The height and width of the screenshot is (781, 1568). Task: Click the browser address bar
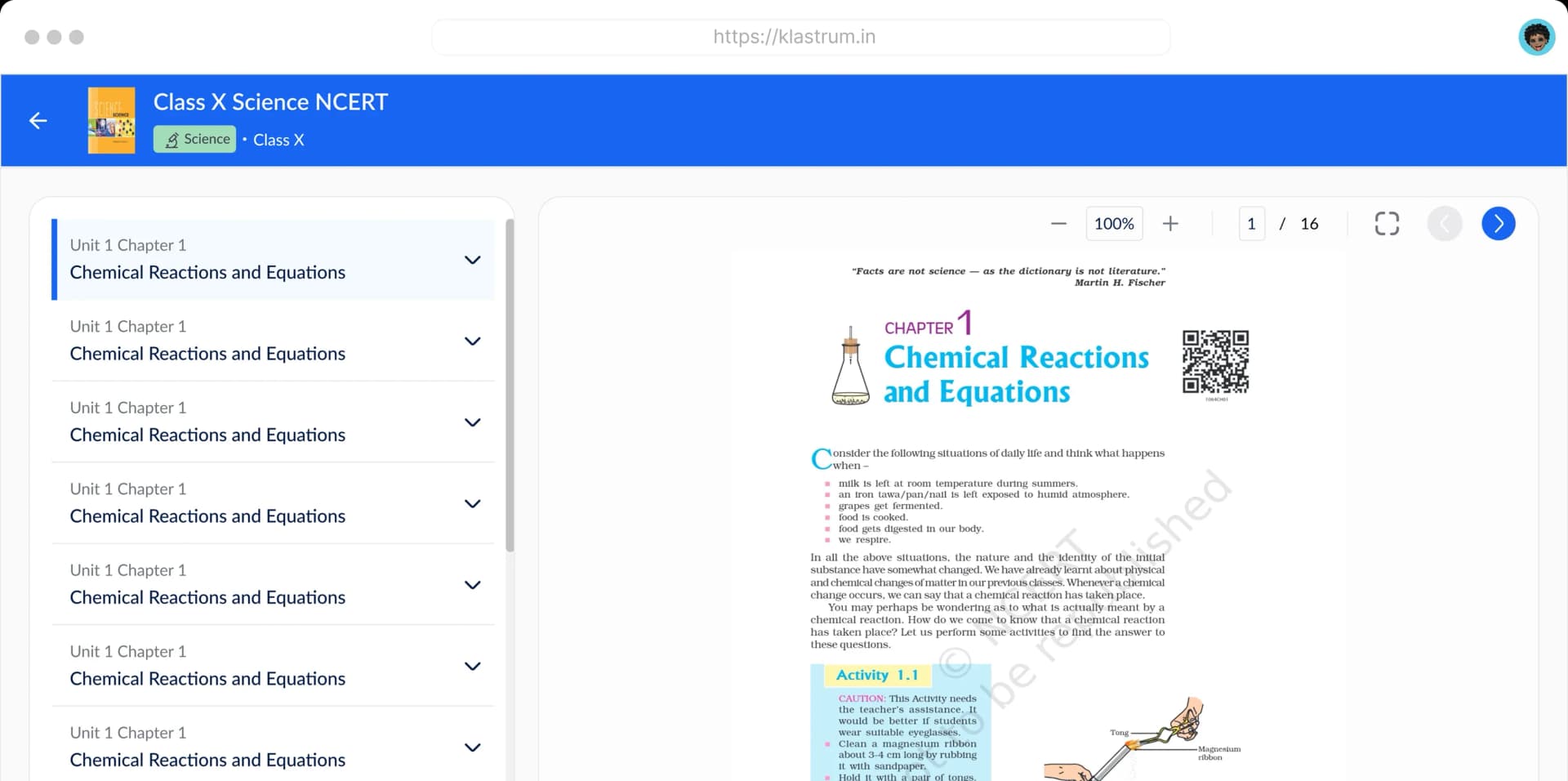coord(800,37)
